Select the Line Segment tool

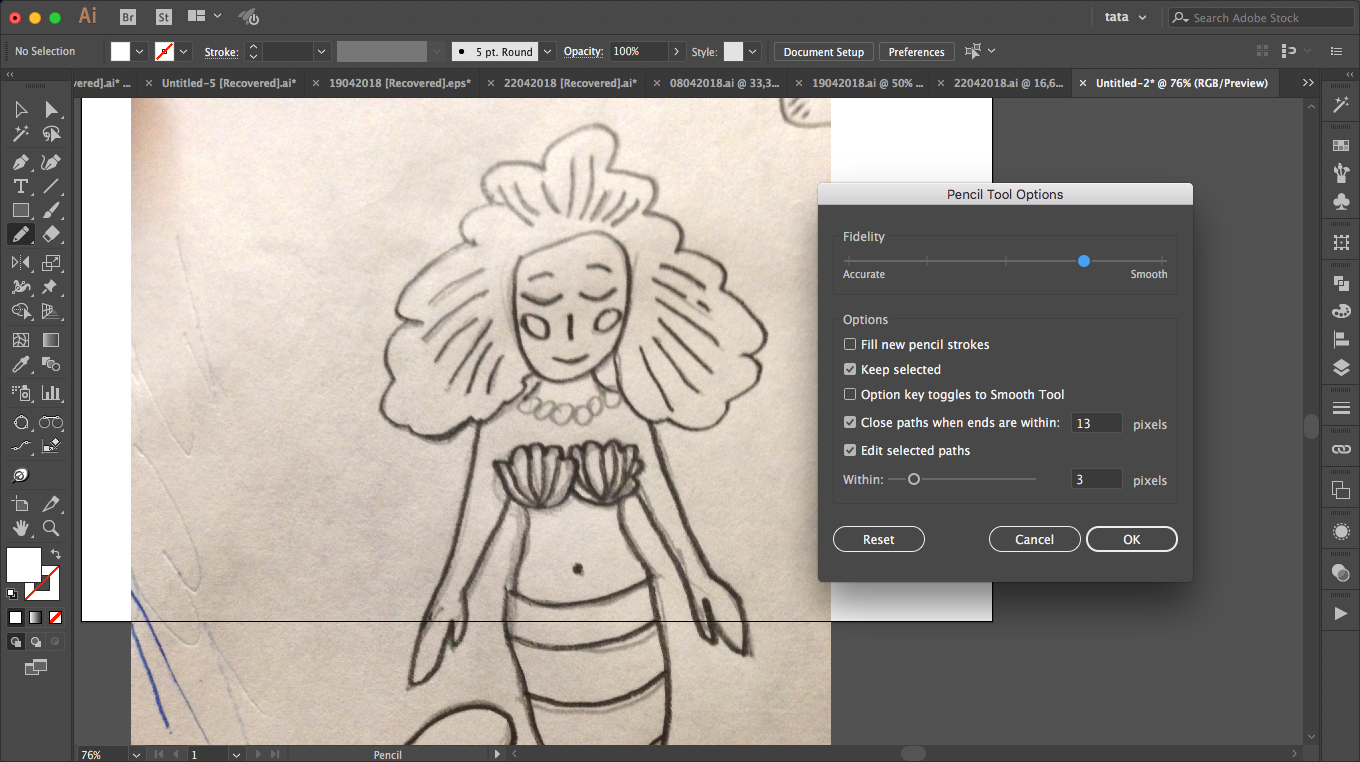(x=51, y=186)
